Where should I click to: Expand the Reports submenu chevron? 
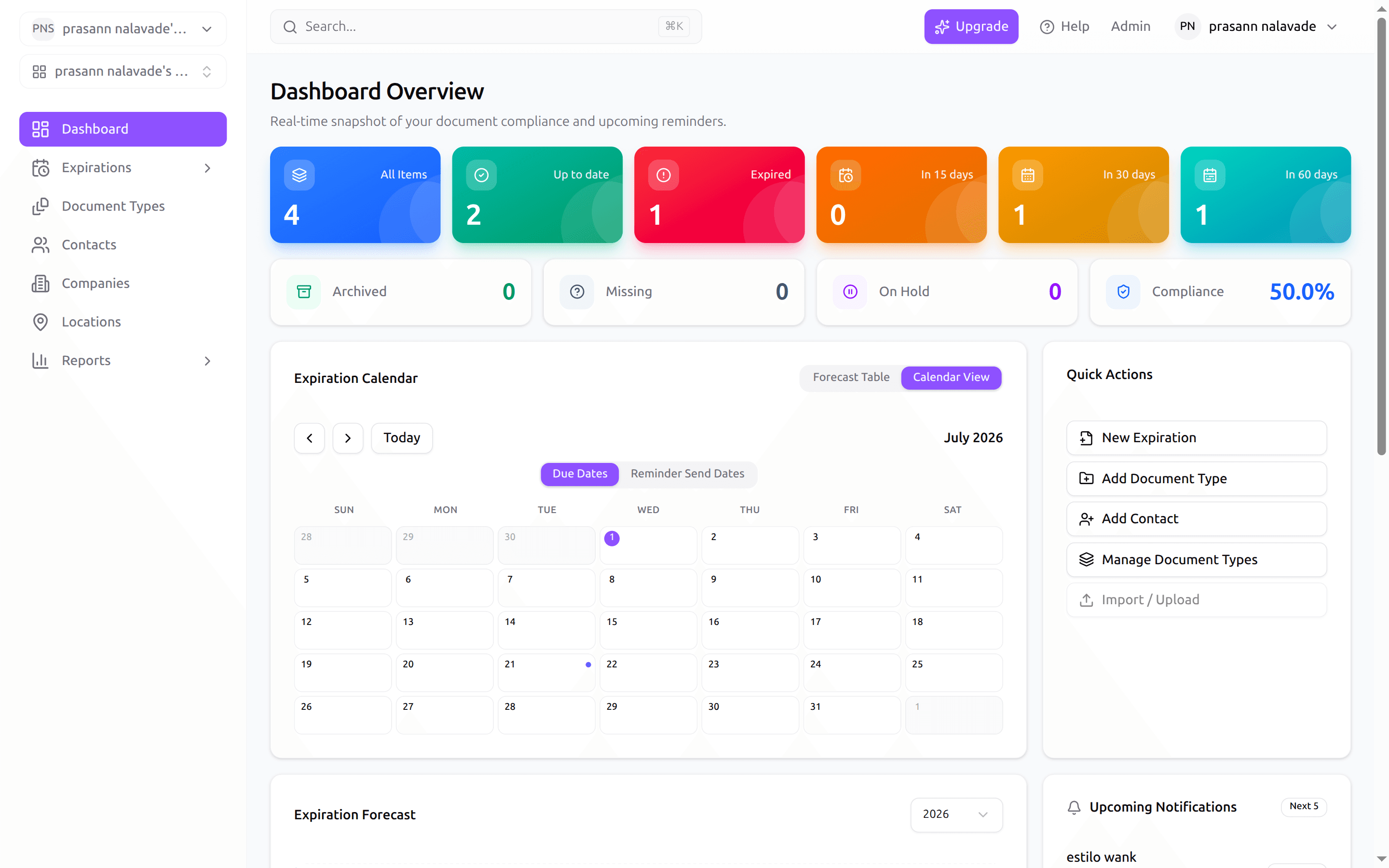(x=207, y=361)
